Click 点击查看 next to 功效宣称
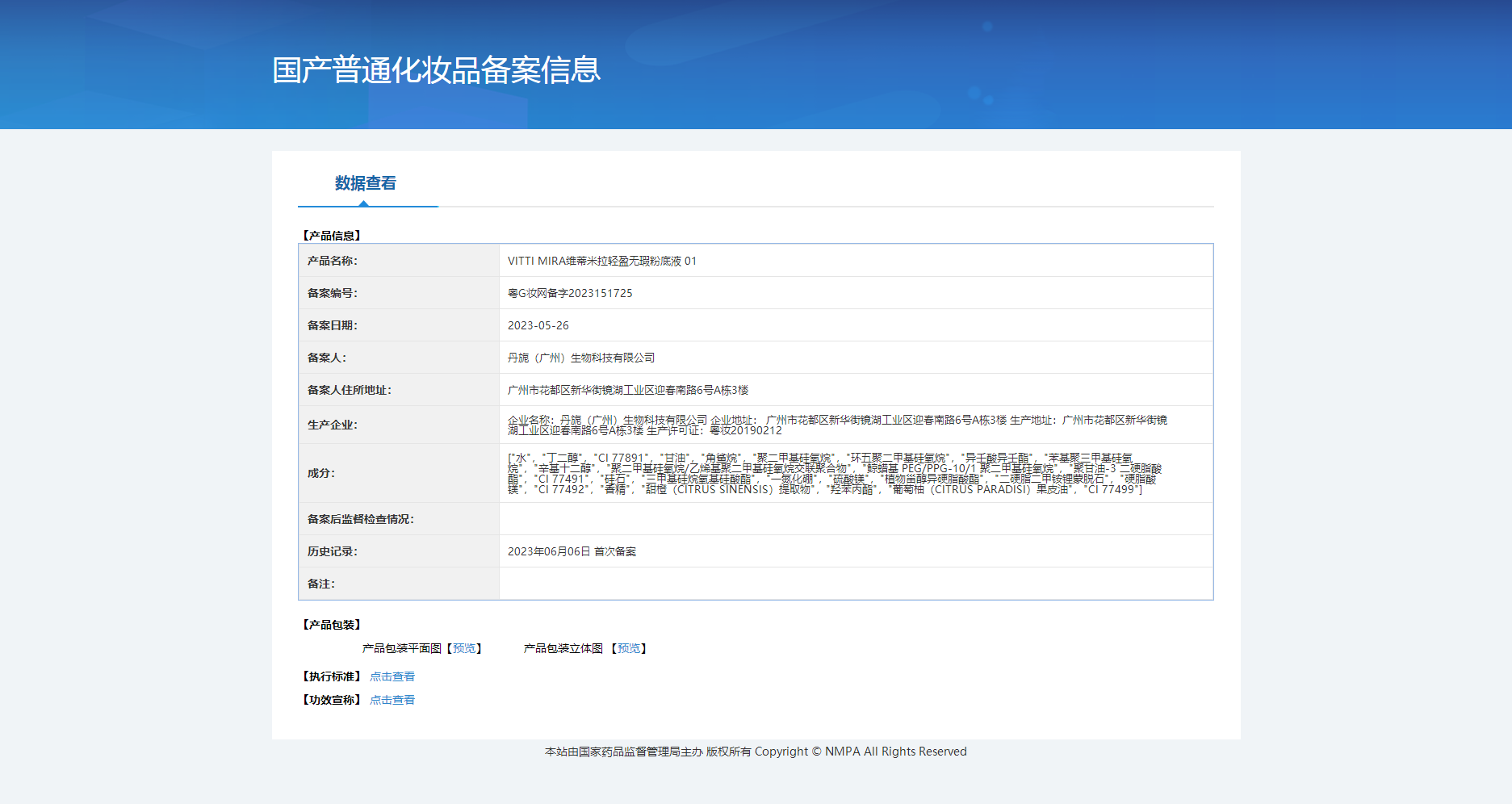Screen dimensions: 1512x804 [x=392, y=700]
